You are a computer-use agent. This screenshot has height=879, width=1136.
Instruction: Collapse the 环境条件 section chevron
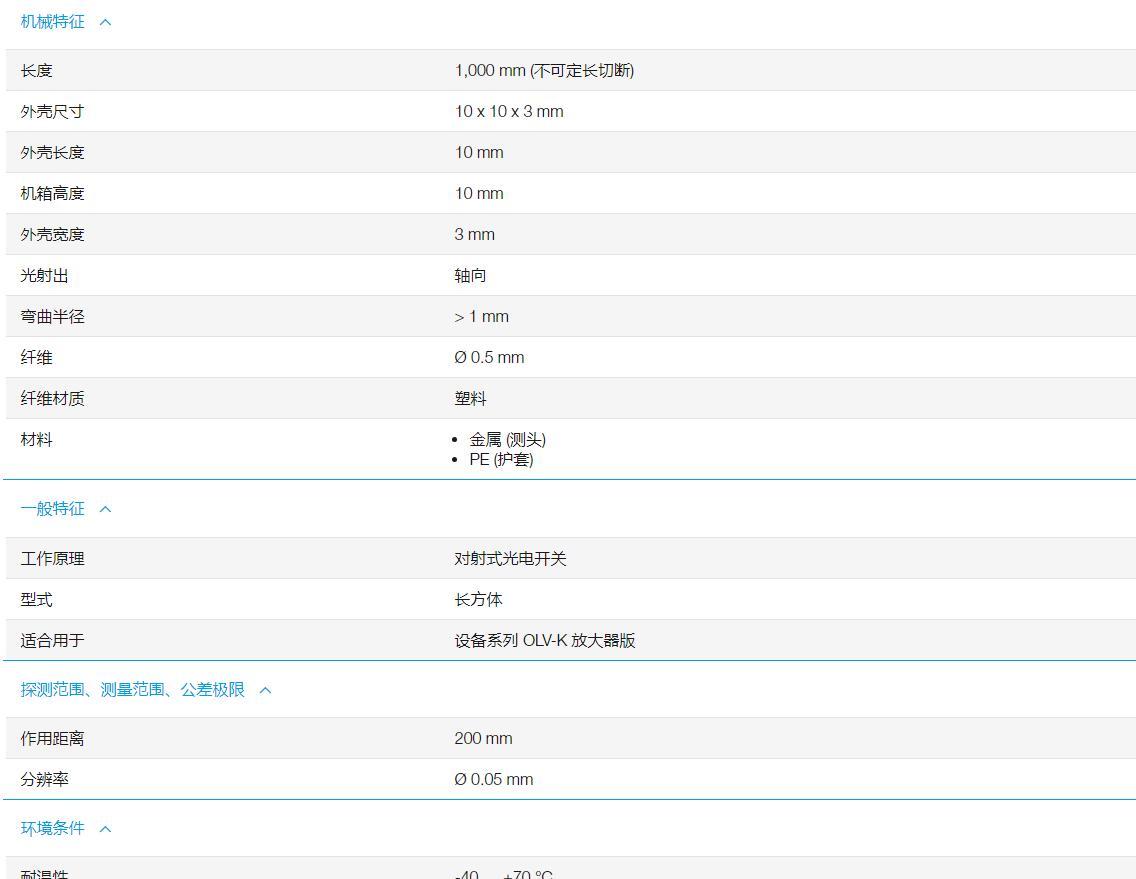104,828
